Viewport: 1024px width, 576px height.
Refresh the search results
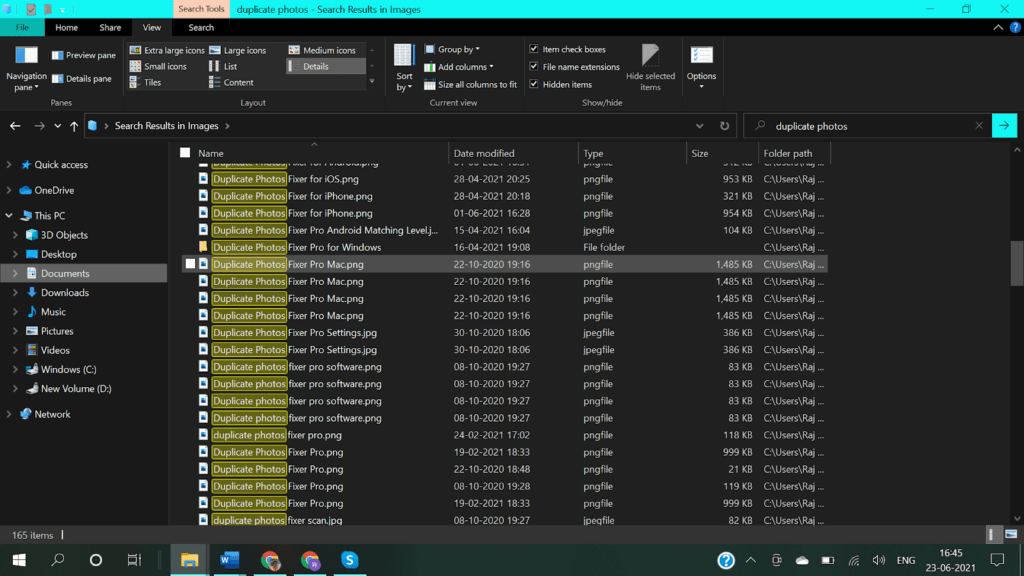point(724,126)
